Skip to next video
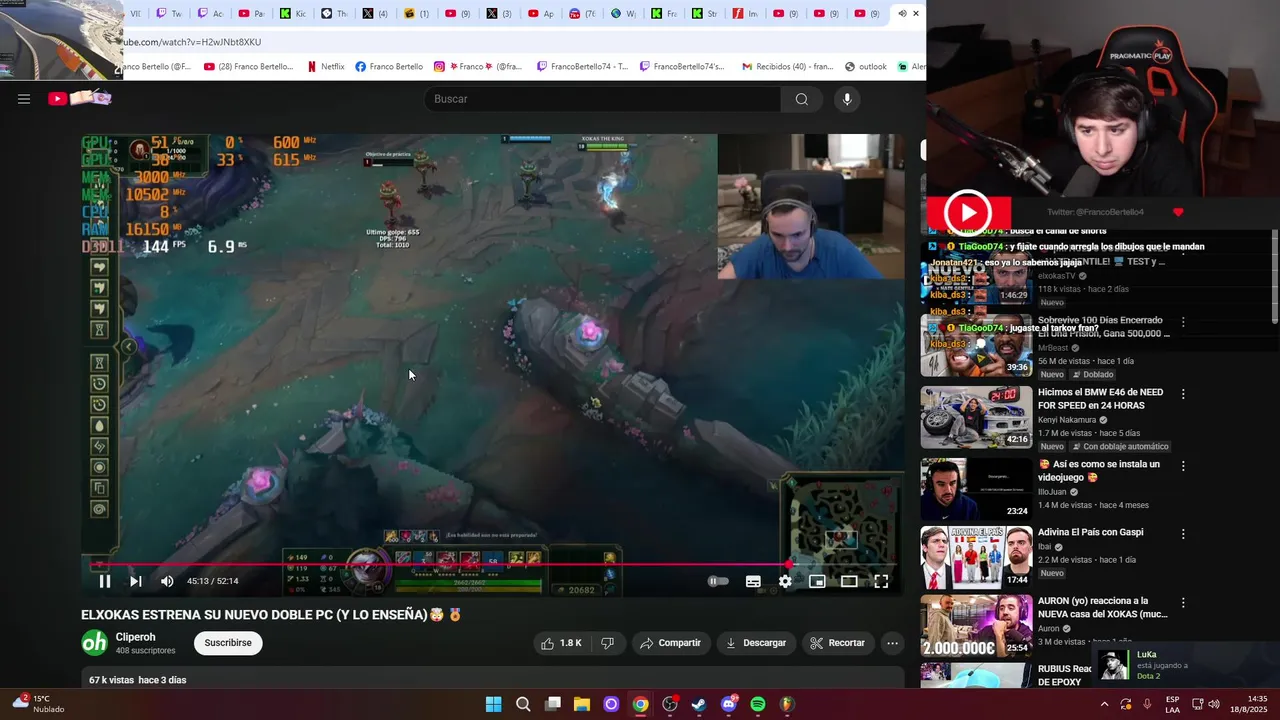Viewport: 1280px width, 720px height. 136,581
